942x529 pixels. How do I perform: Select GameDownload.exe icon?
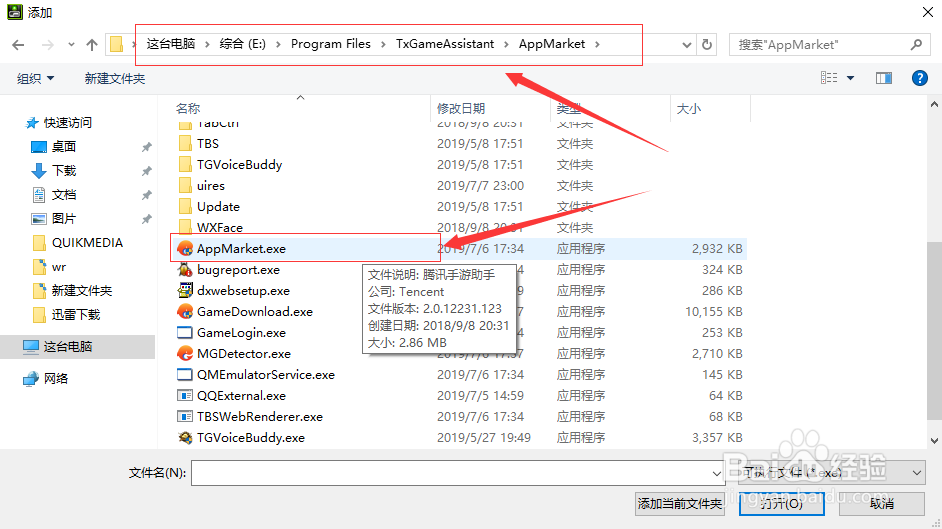click(x=185, y=312)
